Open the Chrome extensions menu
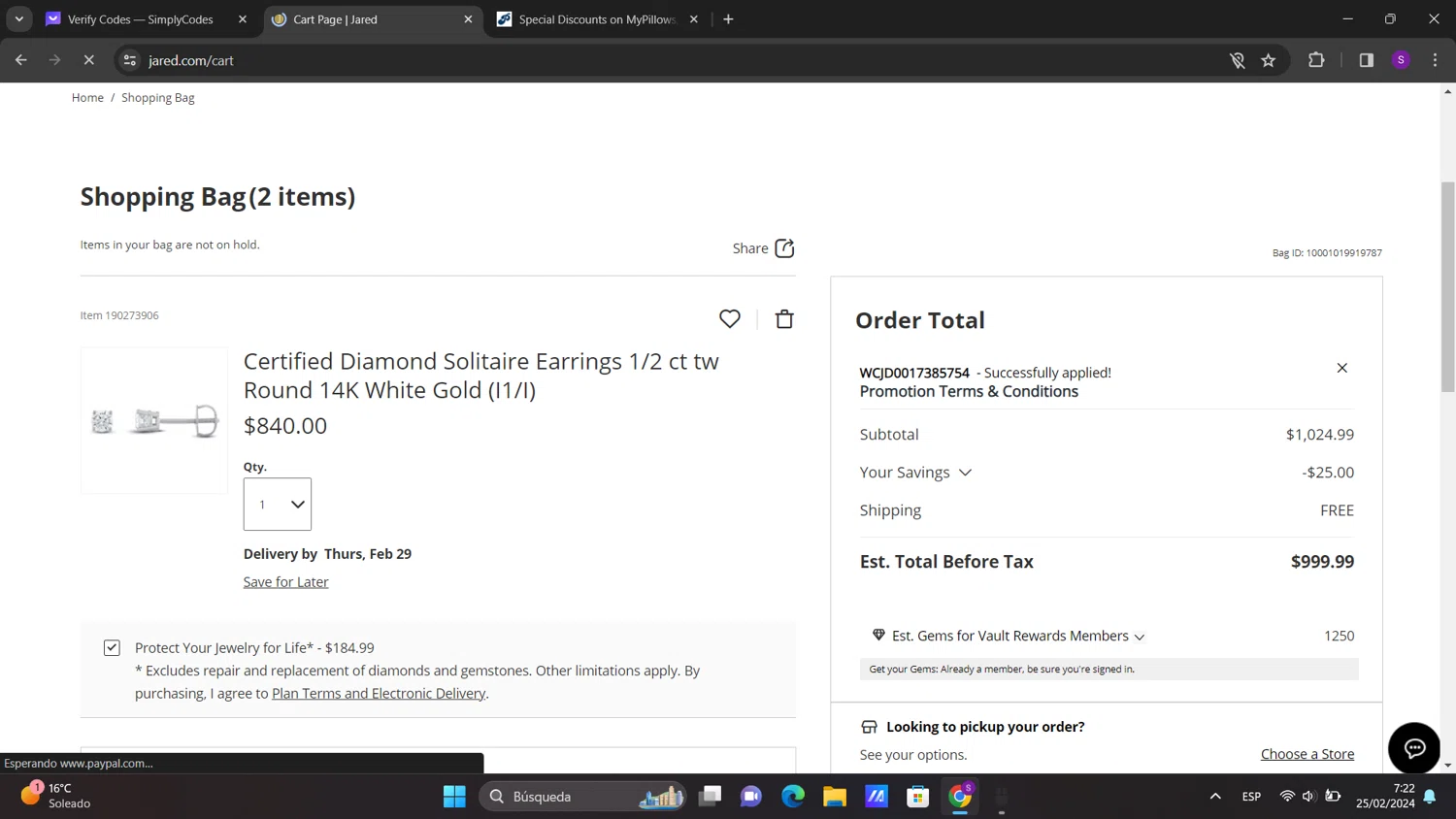The height and width of the screenshot is (819, 1456). pos(1316,60)
